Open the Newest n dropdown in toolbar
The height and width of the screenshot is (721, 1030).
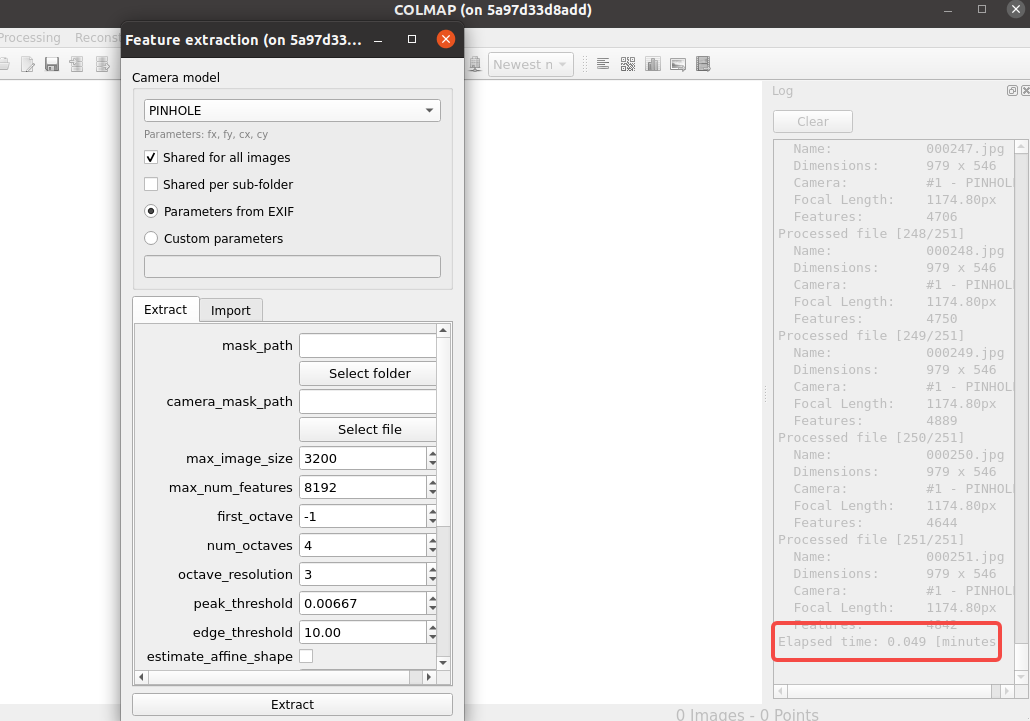[531, 64]
